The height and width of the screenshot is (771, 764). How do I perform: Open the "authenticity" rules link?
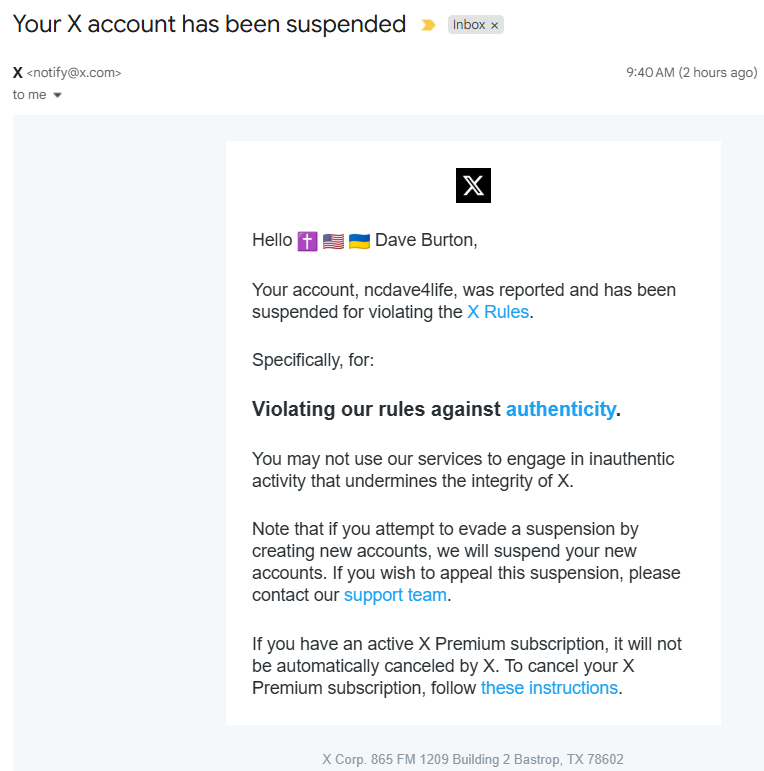560,408
